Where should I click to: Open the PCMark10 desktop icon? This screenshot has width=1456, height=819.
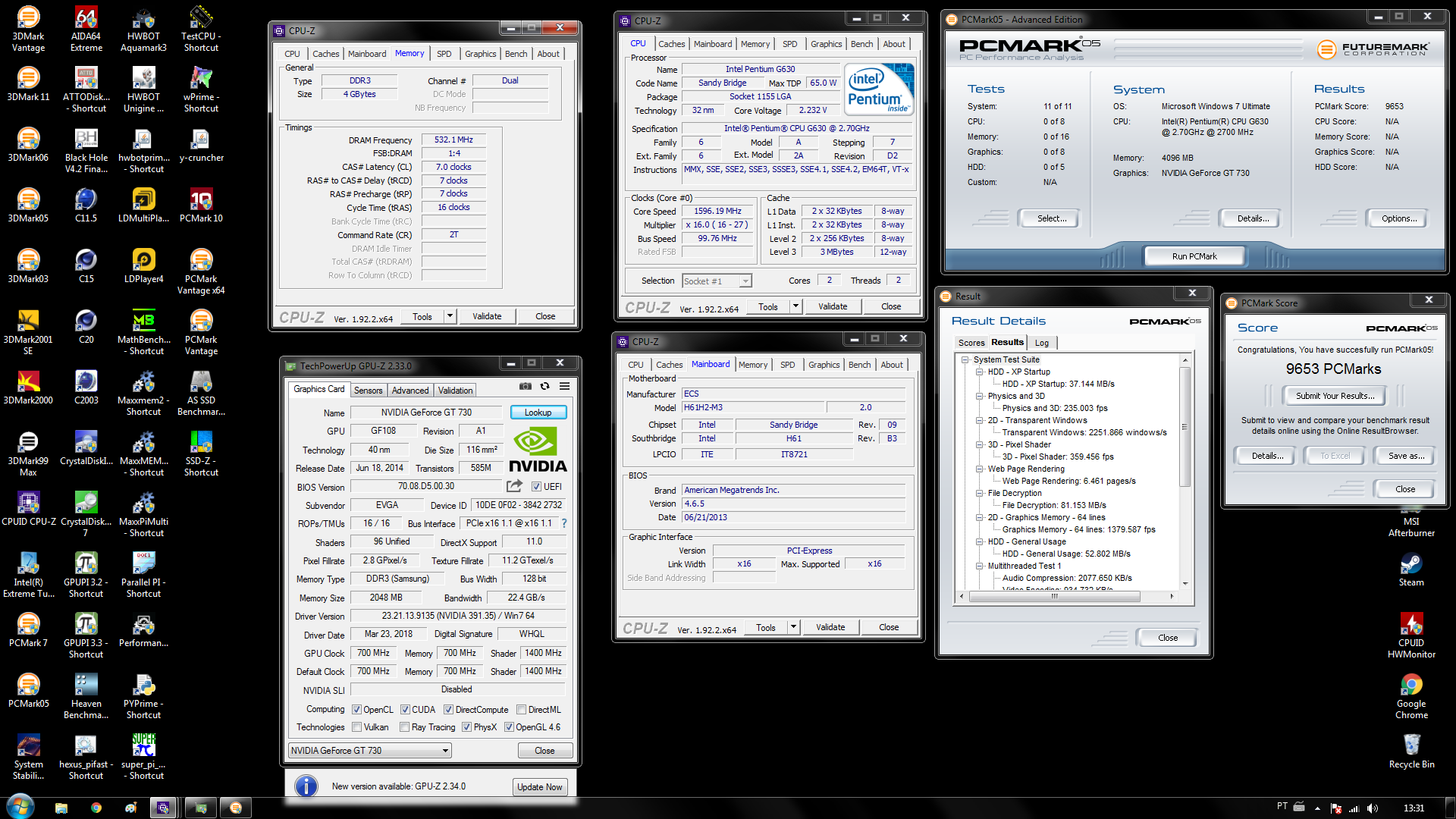201,206
